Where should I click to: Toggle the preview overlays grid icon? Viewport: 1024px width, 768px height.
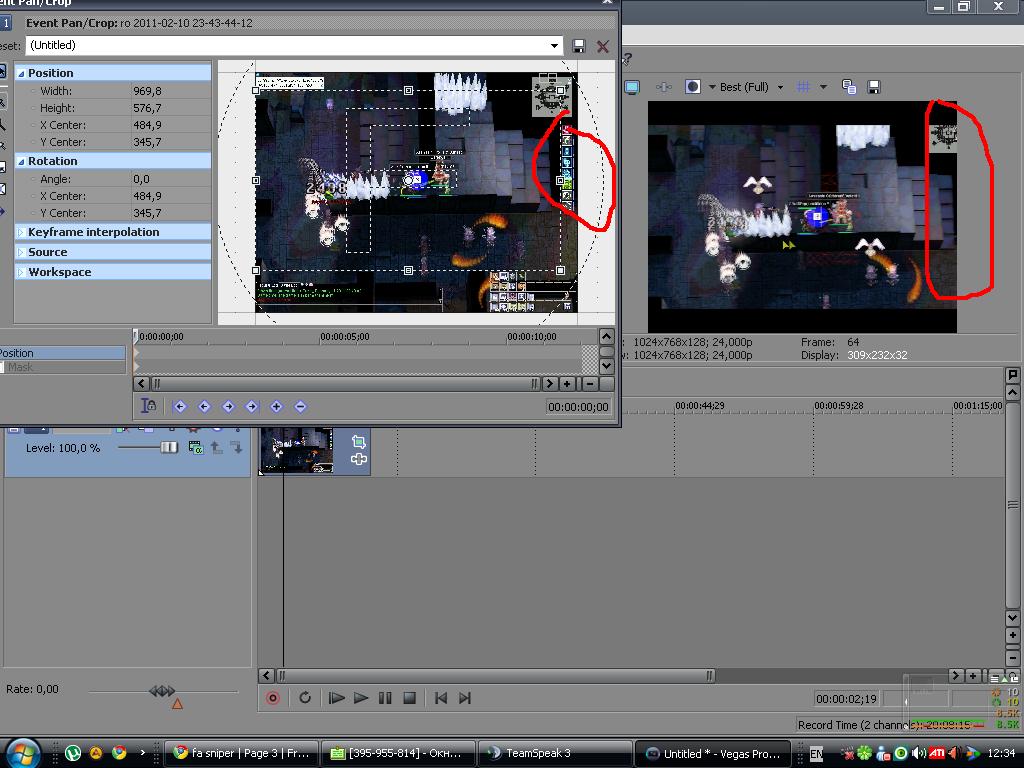point(803,87)
